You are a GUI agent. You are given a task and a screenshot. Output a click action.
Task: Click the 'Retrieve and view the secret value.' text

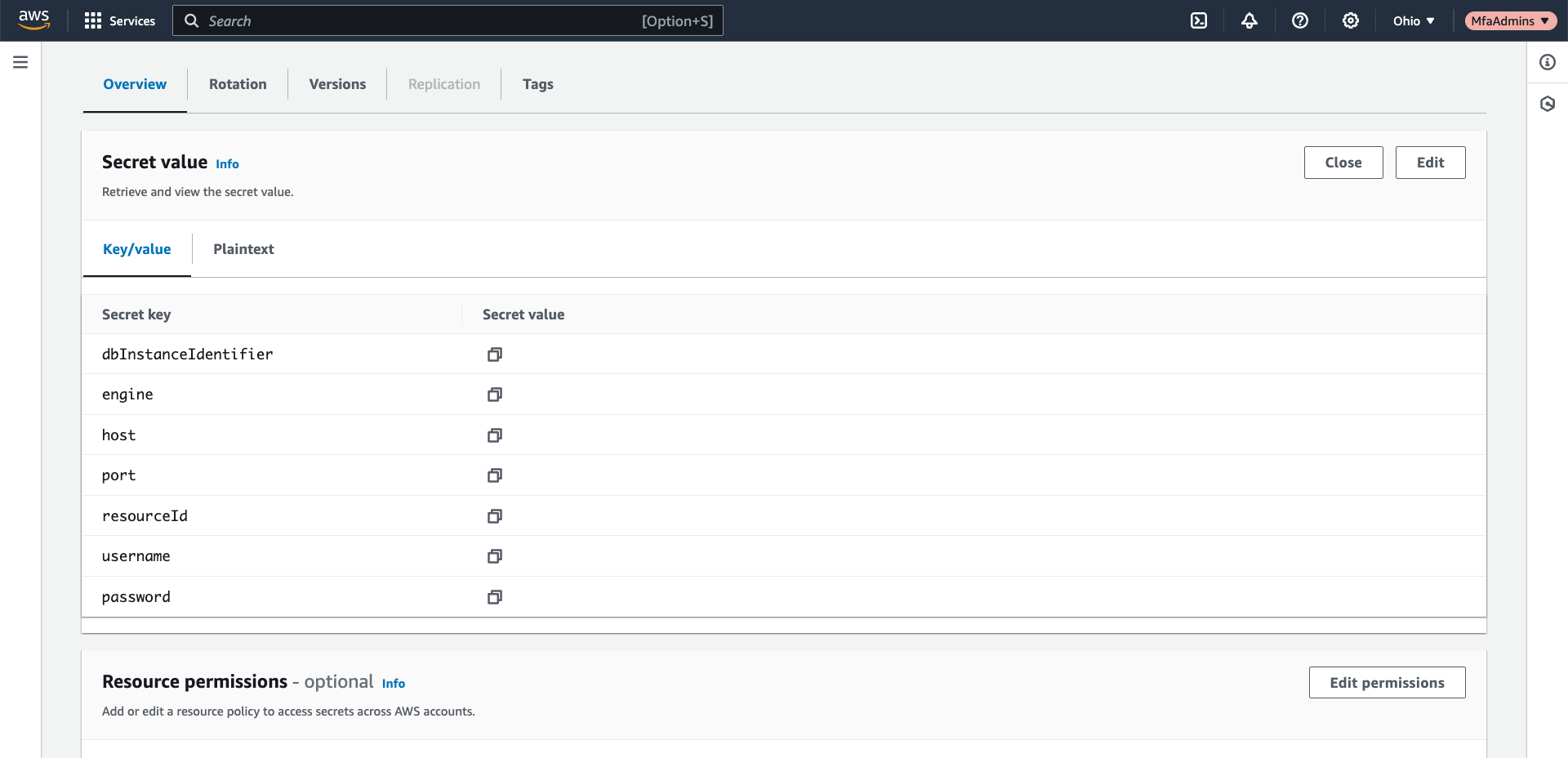[198, 192]
